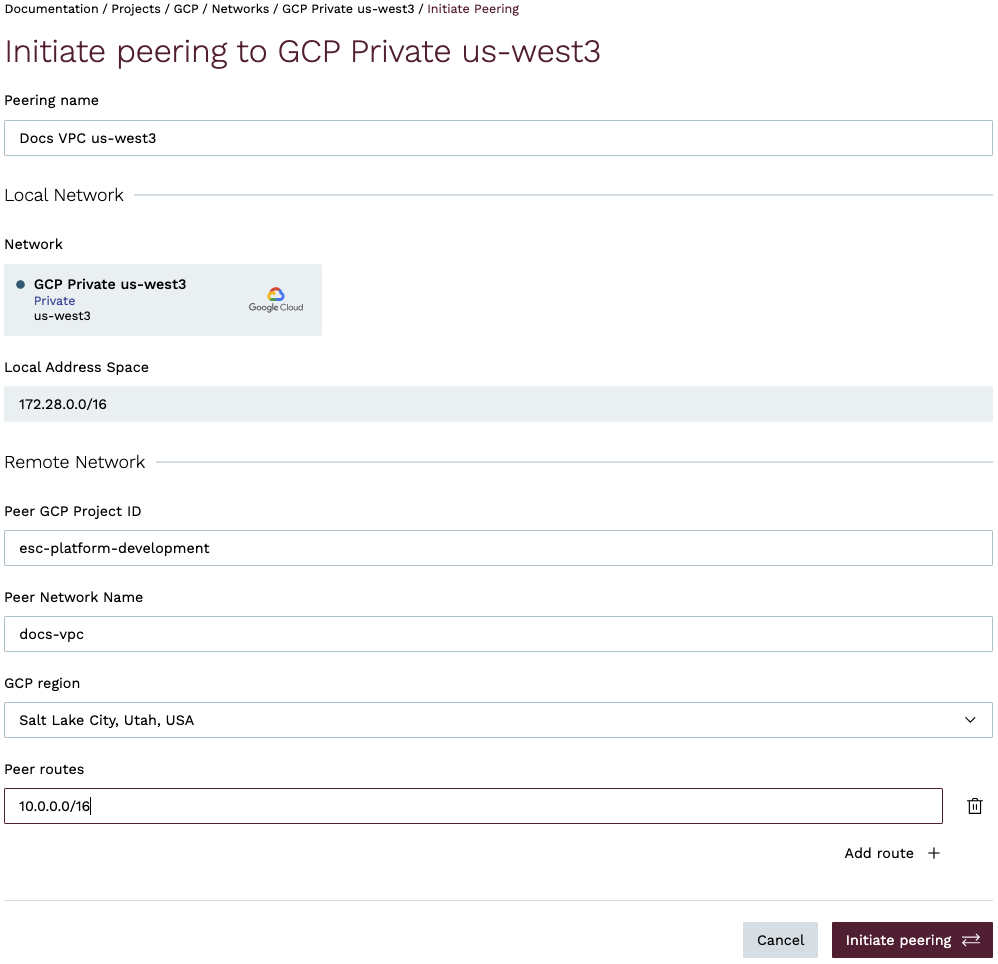Expand the Salt Lake City region selection

click(498, 720)
